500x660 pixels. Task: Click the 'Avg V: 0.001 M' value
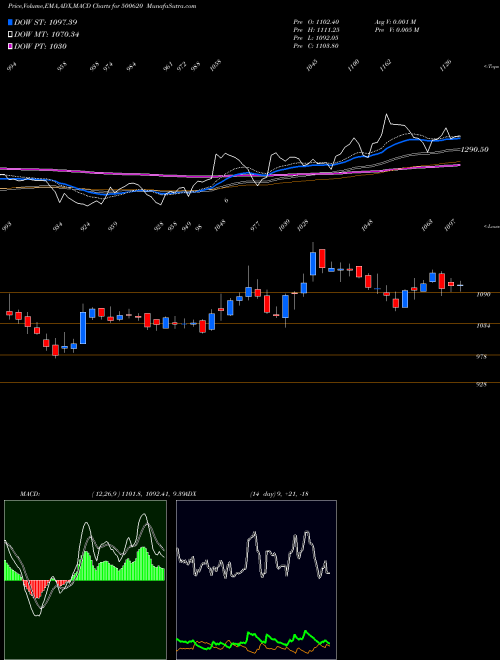396,22
